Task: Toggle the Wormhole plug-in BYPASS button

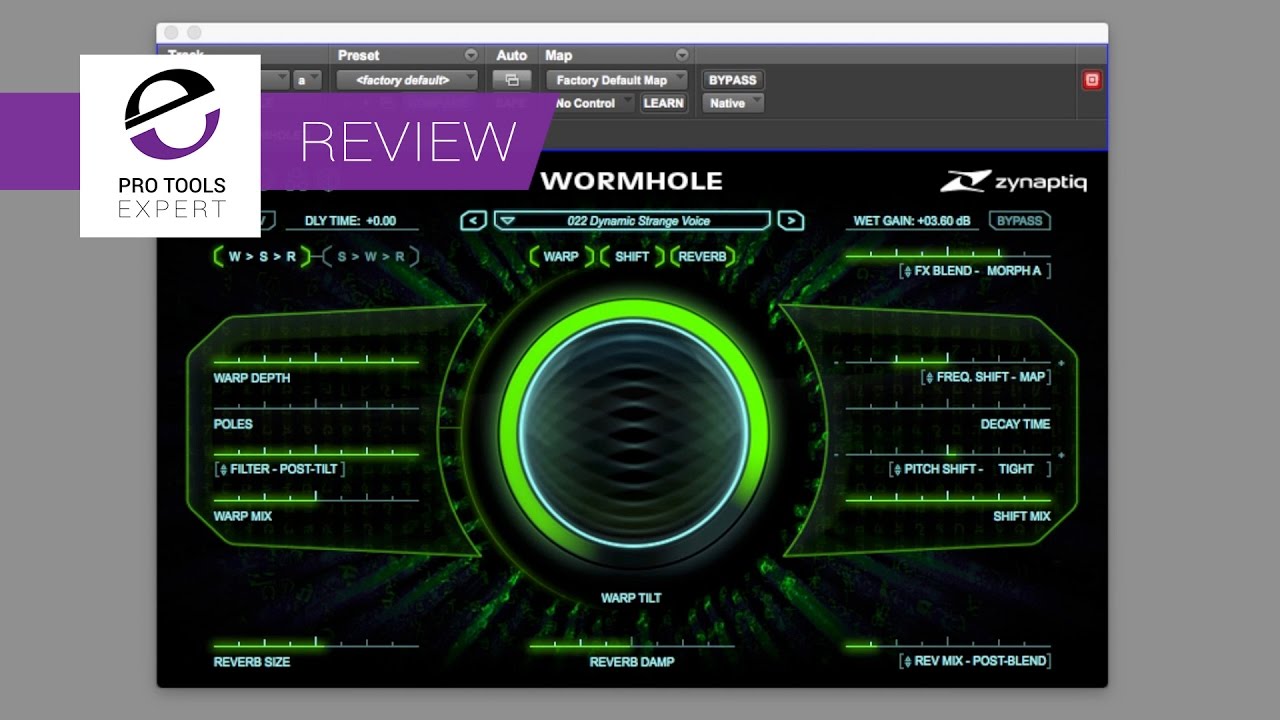Action: point(1019,221)
